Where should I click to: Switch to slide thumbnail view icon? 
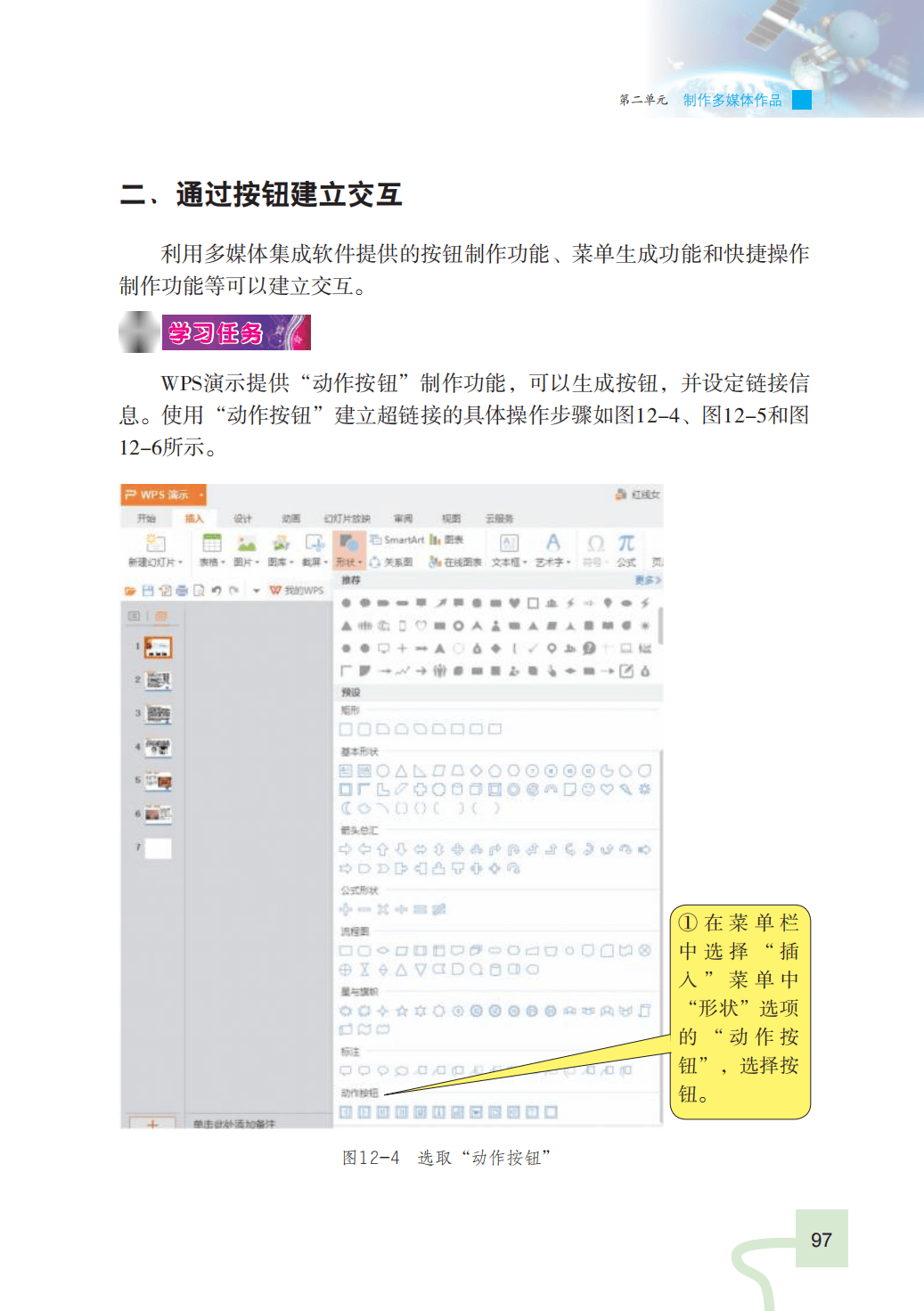[161, 616]
